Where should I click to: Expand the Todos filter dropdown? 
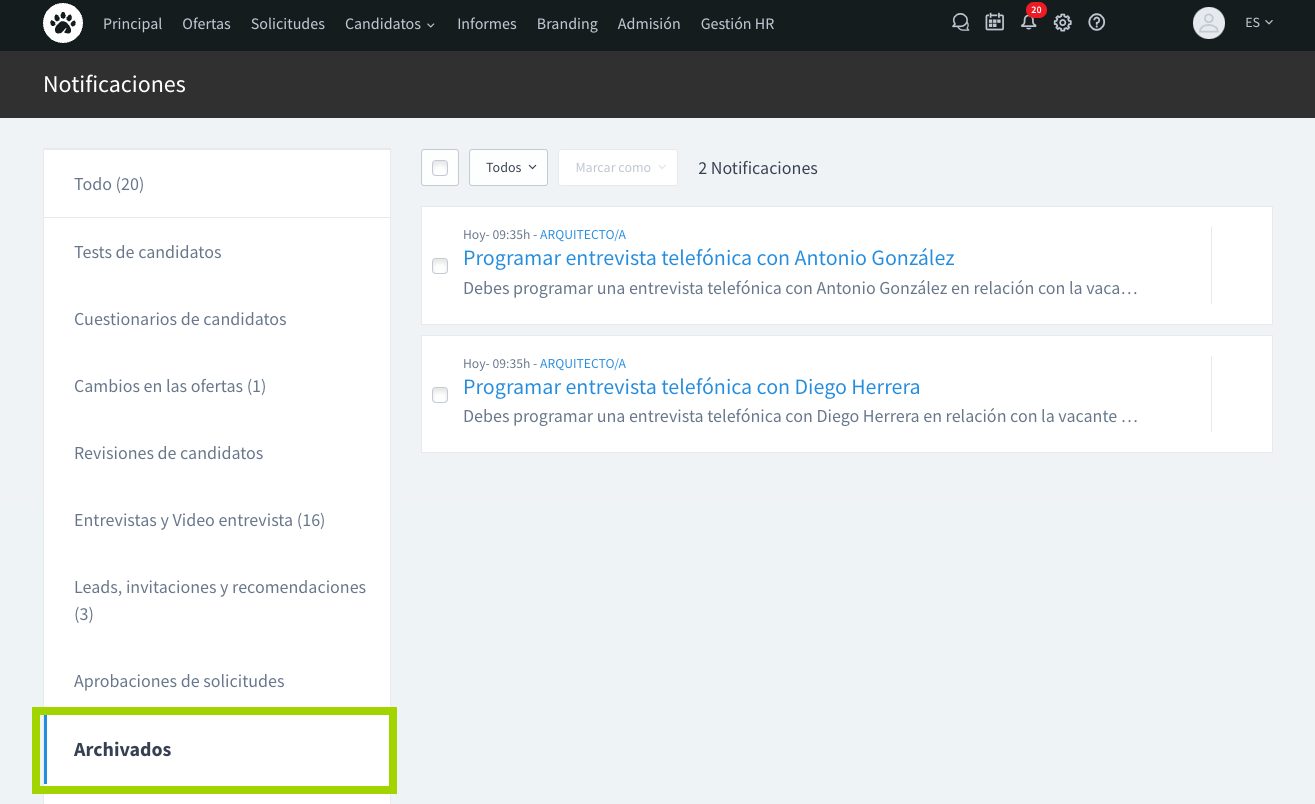coord(508,168)
